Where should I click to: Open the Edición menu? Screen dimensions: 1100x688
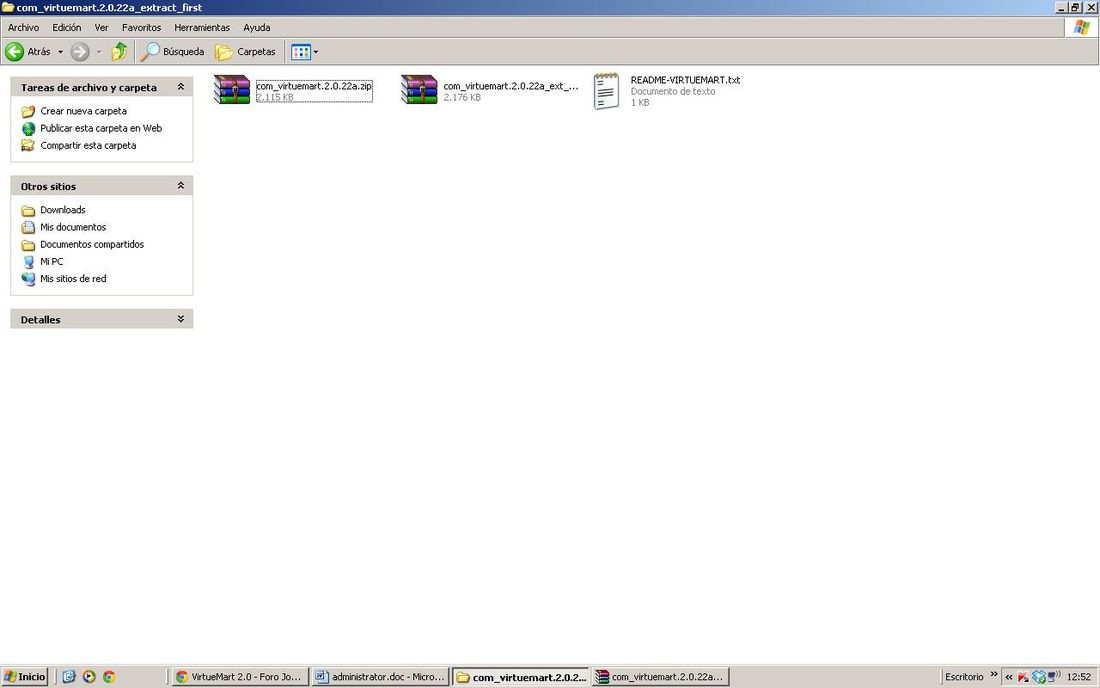click(x=67, y=27)
